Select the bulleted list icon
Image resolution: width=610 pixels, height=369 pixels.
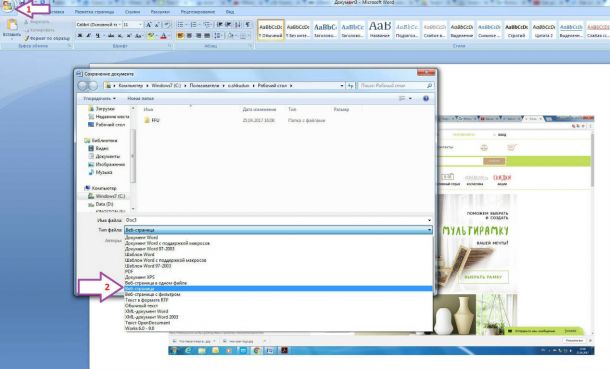(181, 24)
